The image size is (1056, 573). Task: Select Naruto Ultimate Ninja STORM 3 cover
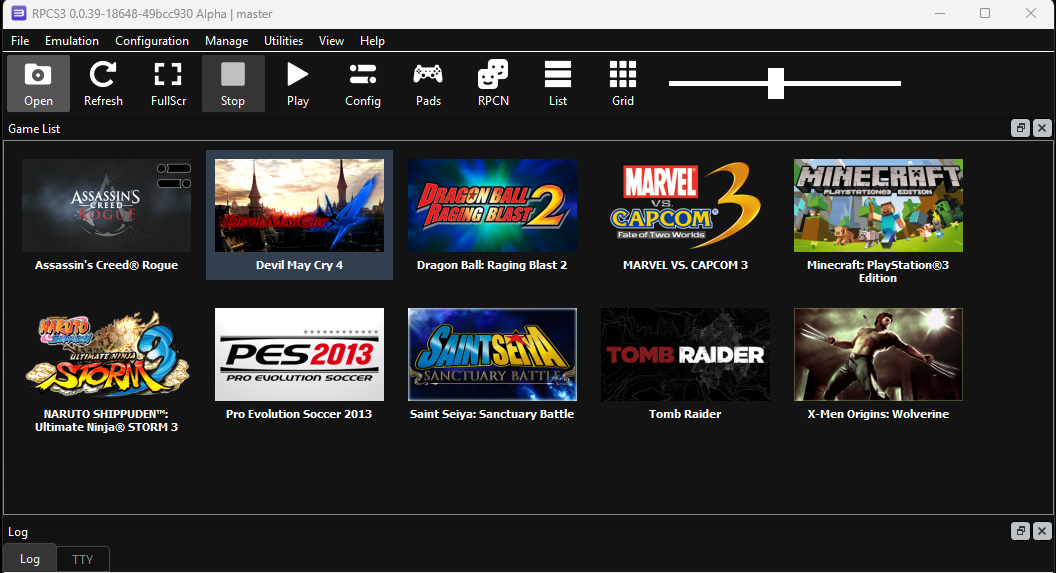point(106,354)
